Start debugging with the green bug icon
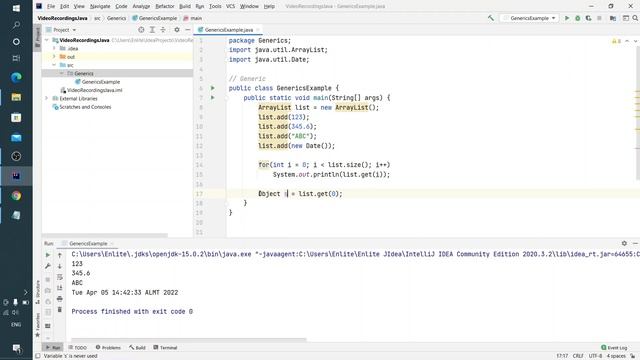The image size is (640, 360). (578, 18)
